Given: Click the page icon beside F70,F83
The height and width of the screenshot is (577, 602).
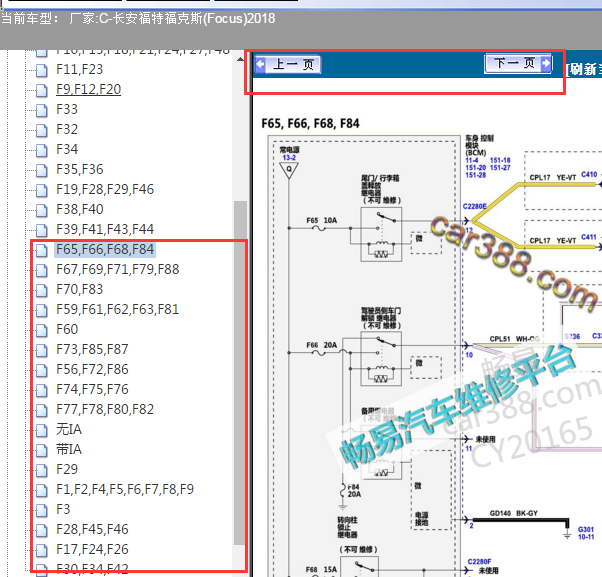Looking at the screenshot, I should point(41,290).
